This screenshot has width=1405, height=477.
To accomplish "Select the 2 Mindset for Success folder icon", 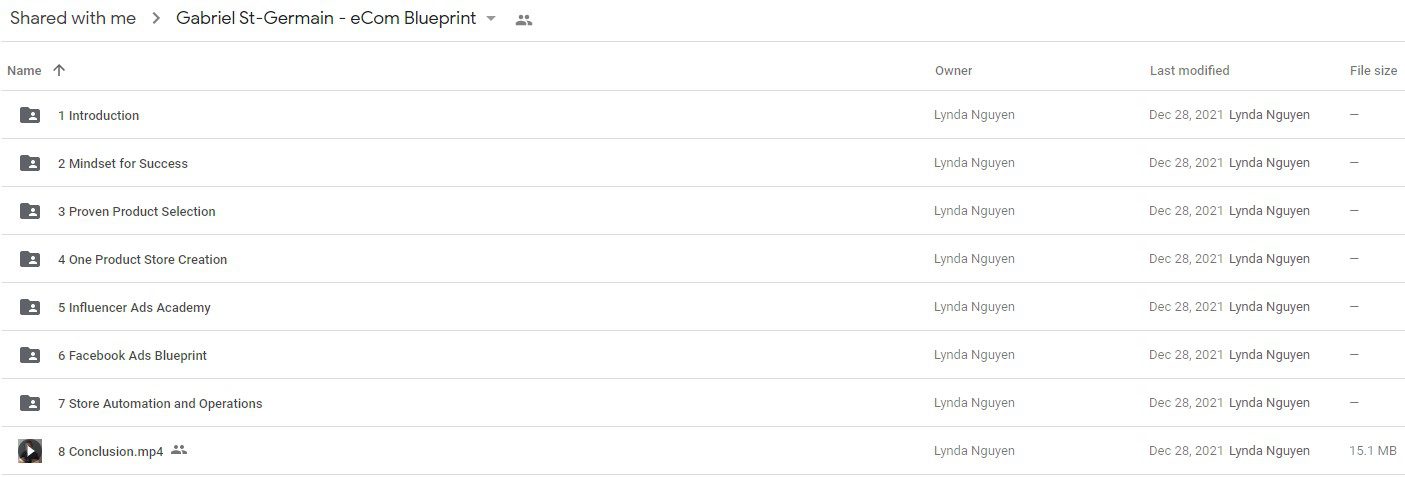I will [30, 163].
